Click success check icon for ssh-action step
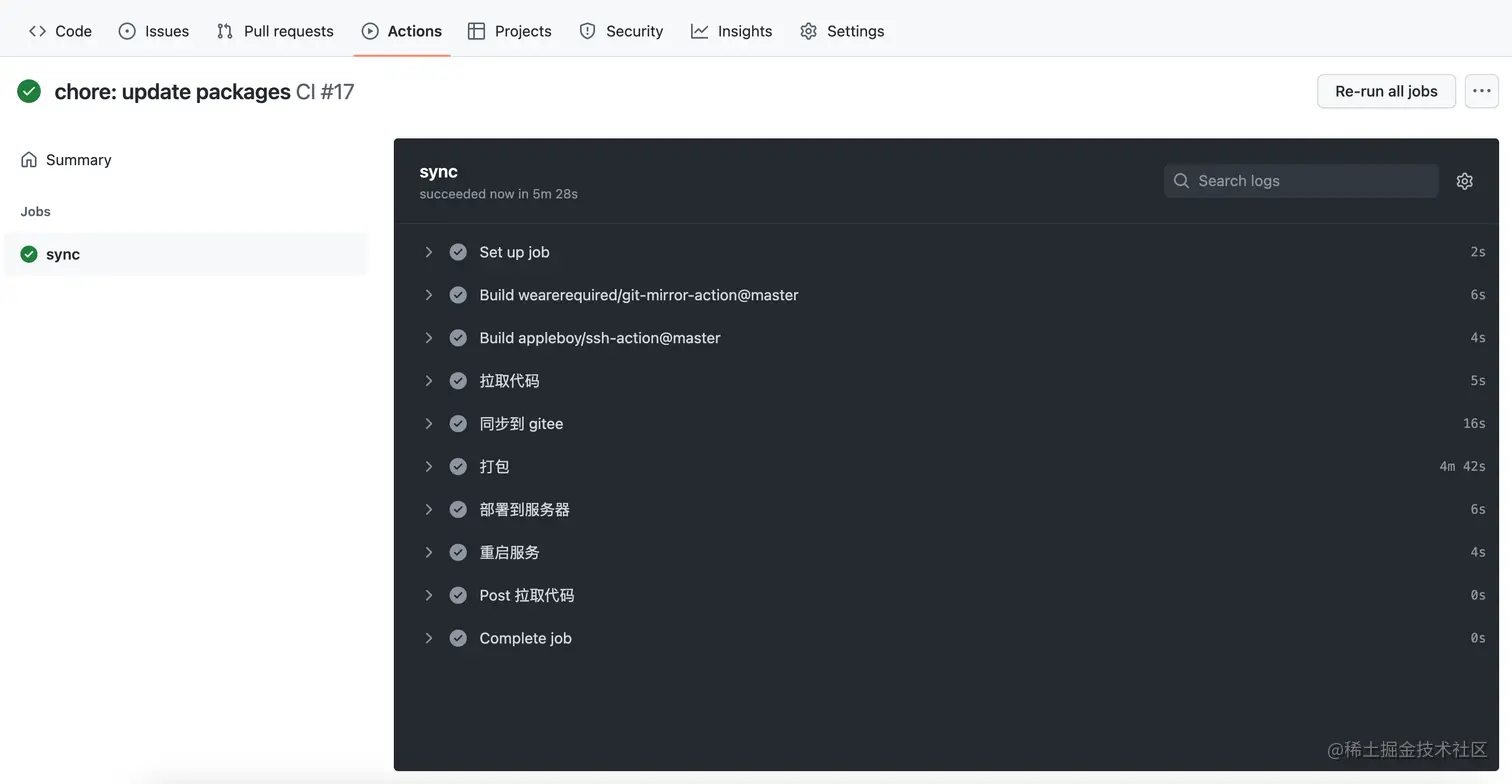 [458, 338]
